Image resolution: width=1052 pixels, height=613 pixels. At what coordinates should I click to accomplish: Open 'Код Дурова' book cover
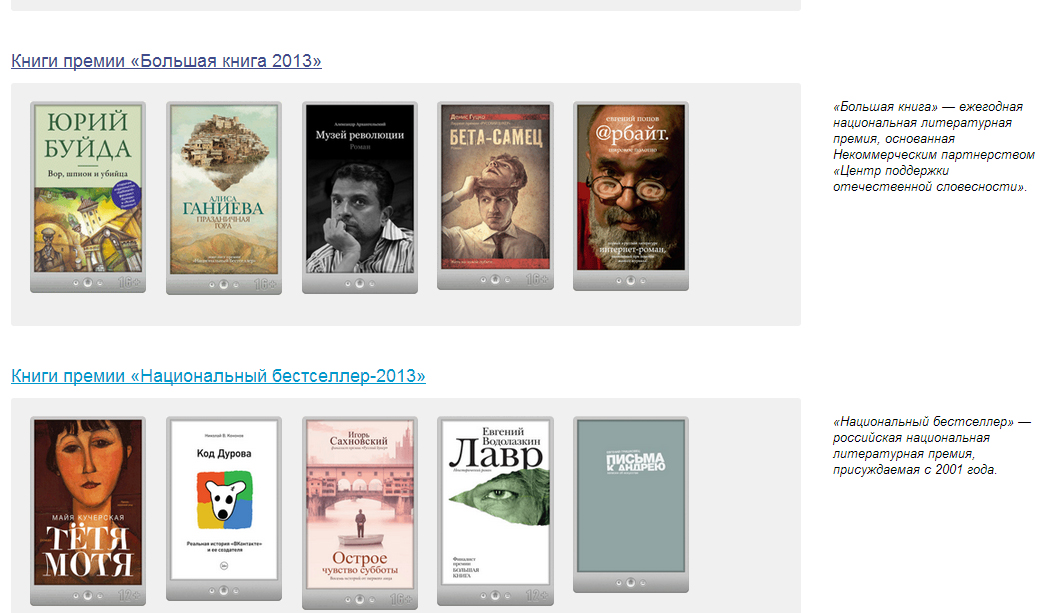(224, 508)
